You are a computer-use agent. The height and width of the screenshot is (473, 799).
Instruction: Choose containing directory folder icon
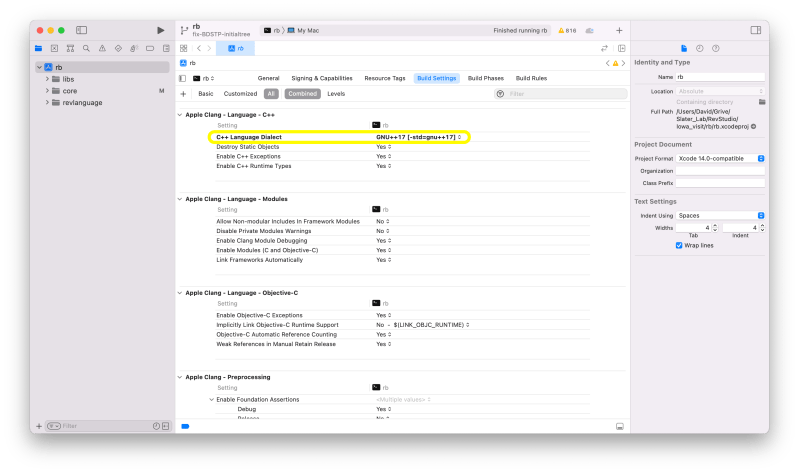[762, 102]
